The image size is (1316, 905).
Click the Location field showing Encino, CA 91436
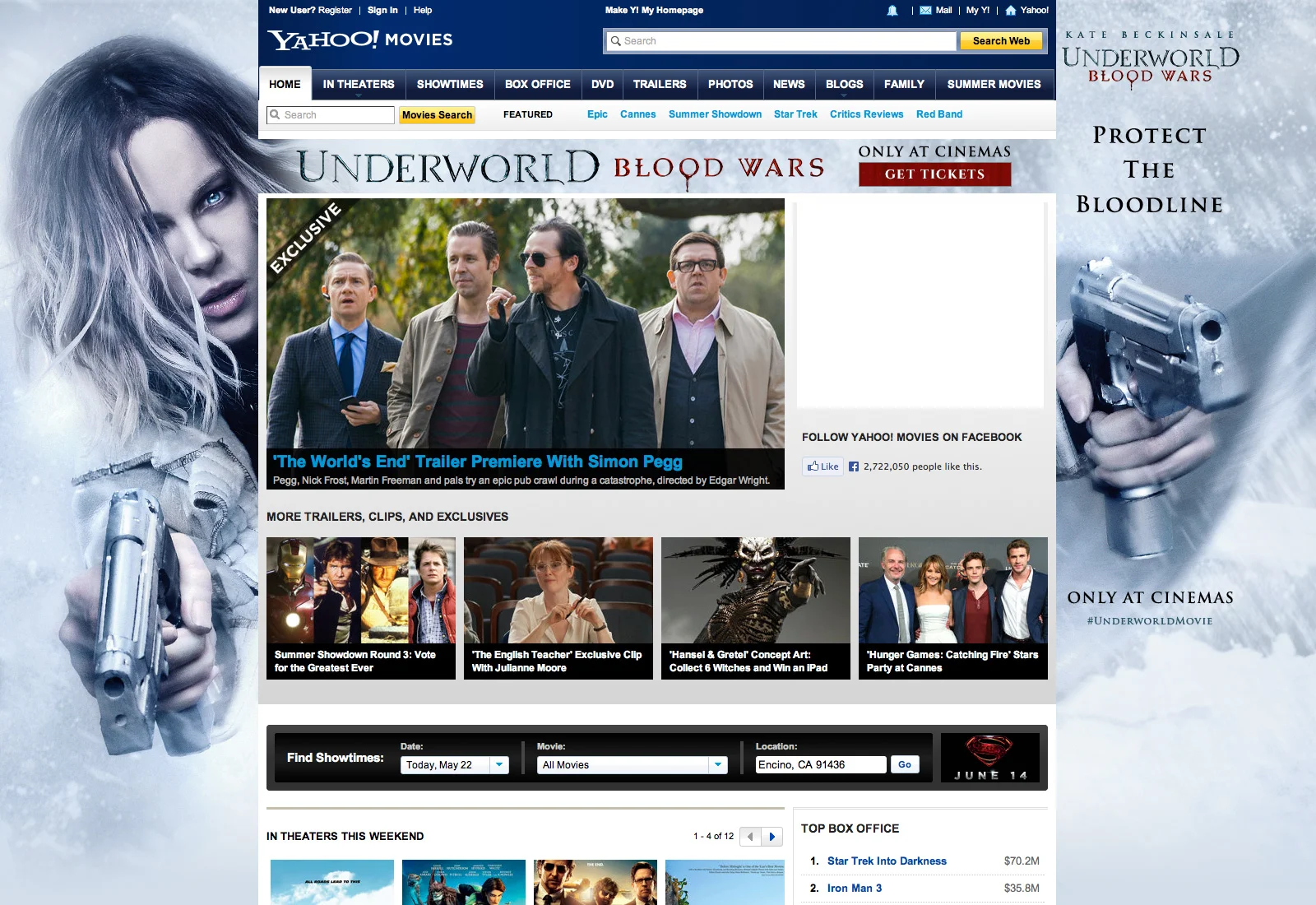821,765
